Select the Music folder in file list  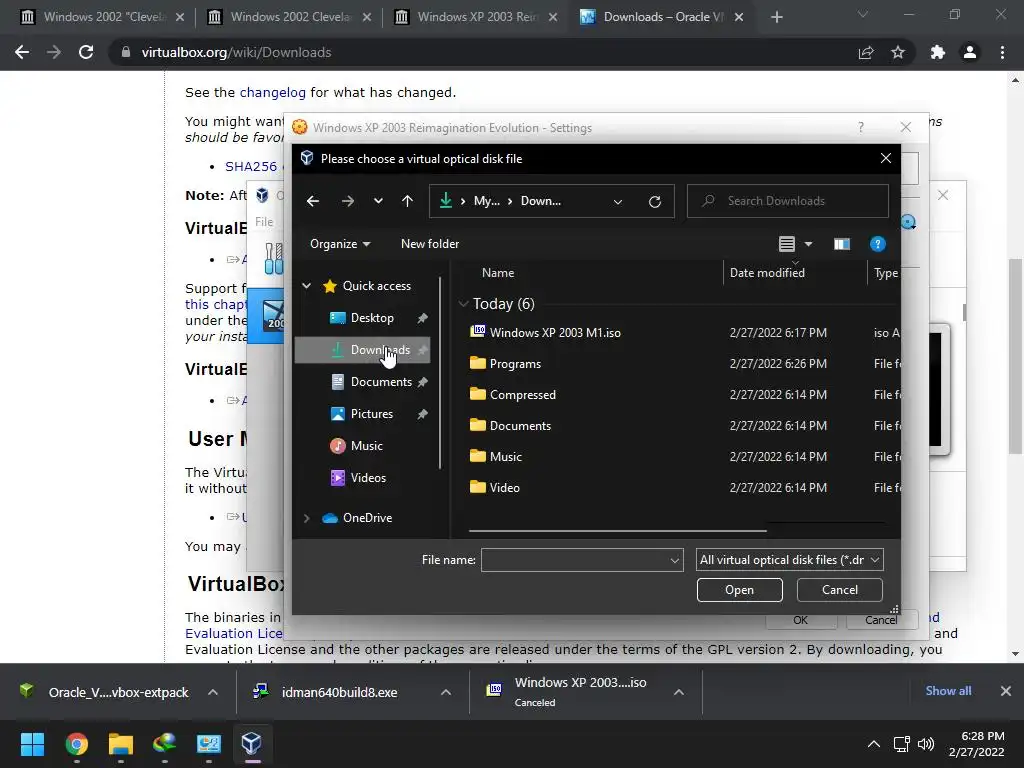click(505, 456)
